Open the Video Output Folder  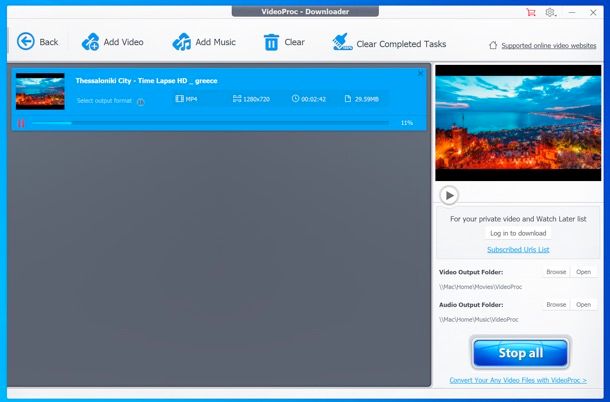tap(583, 272)
